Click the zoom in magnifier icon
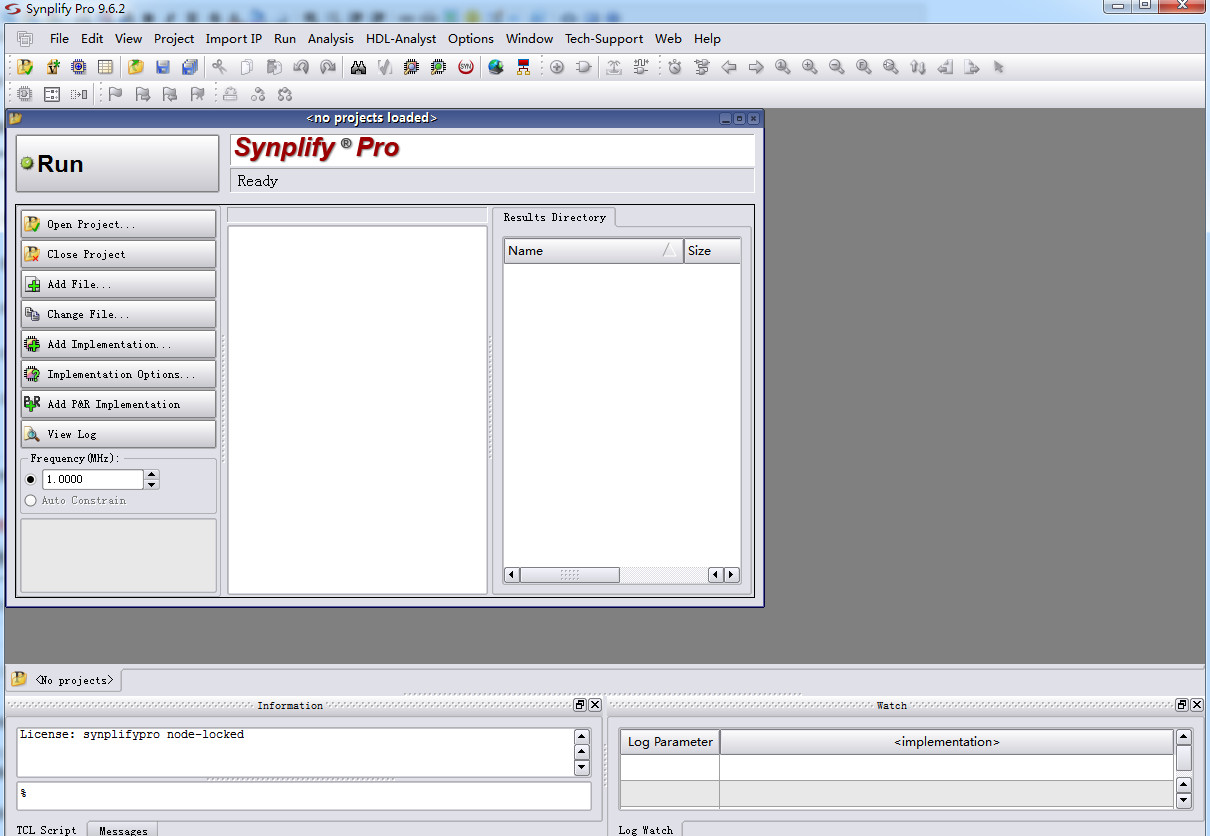1210x836 pixels. [x=810, y=67]
